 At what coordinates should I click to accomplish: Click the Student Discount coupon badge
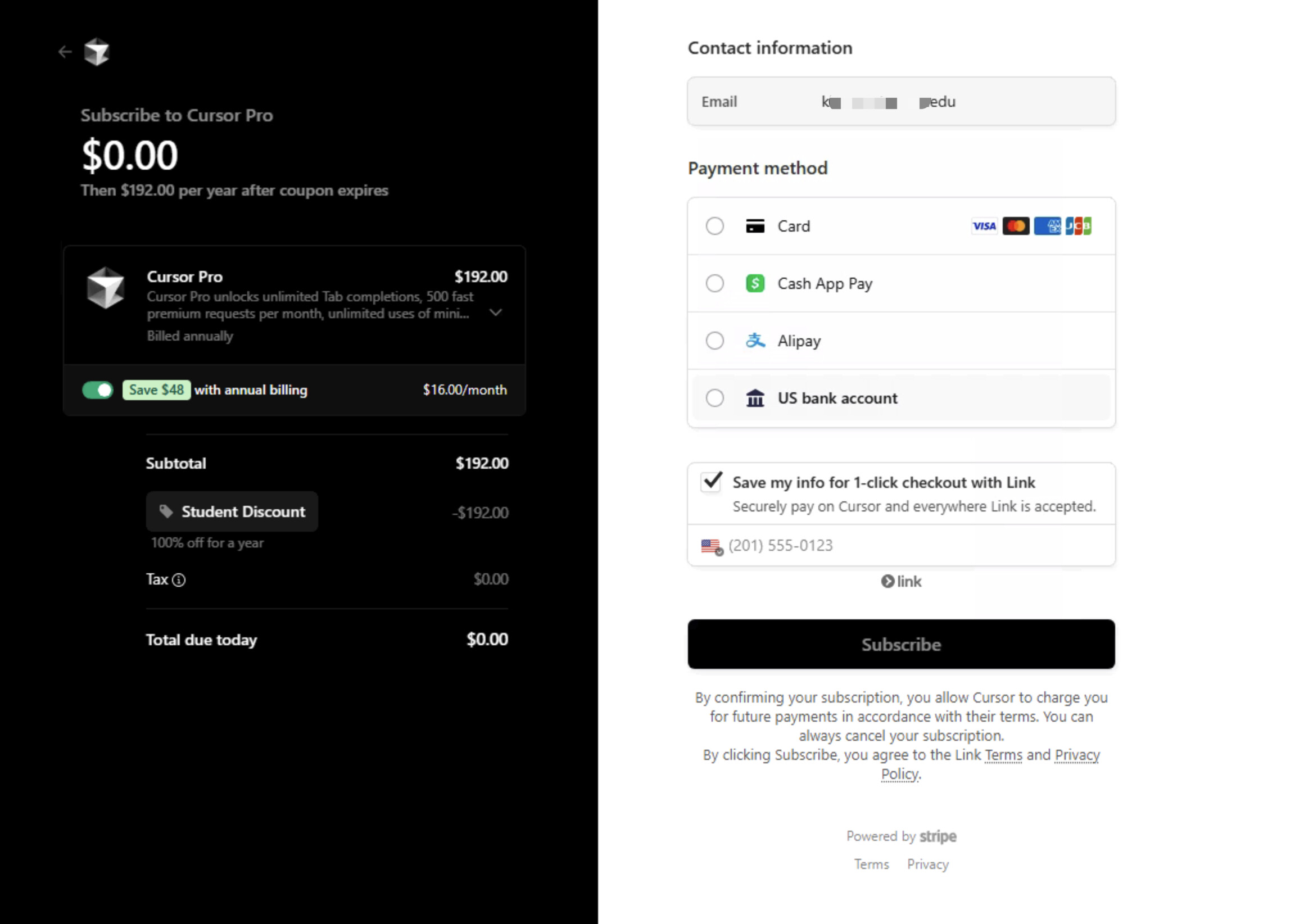point(232,511)
